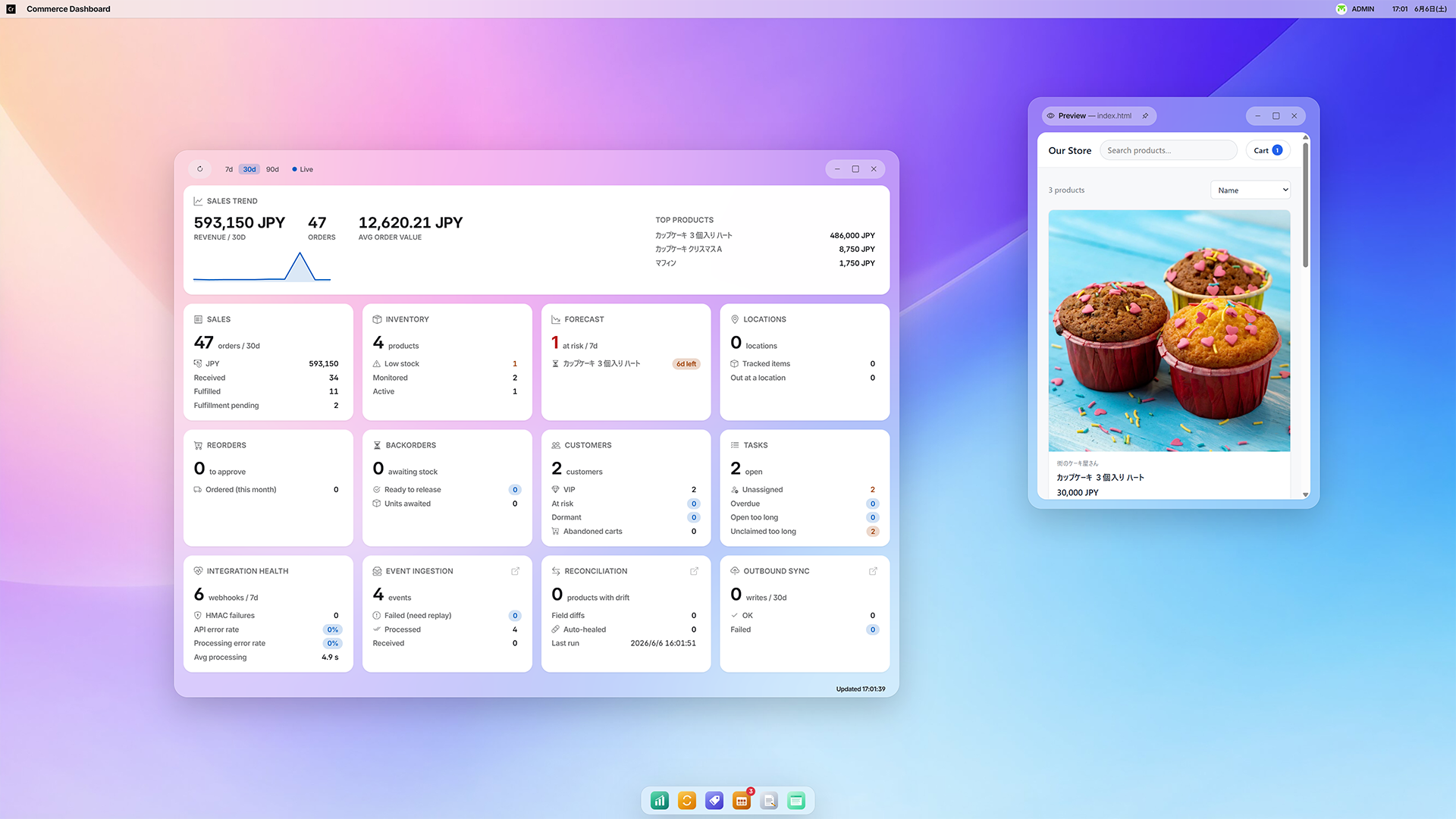This screenshot has height=819, width=1456.
Task: Click the Integration Health heart icon
Action: click(198, 571)
